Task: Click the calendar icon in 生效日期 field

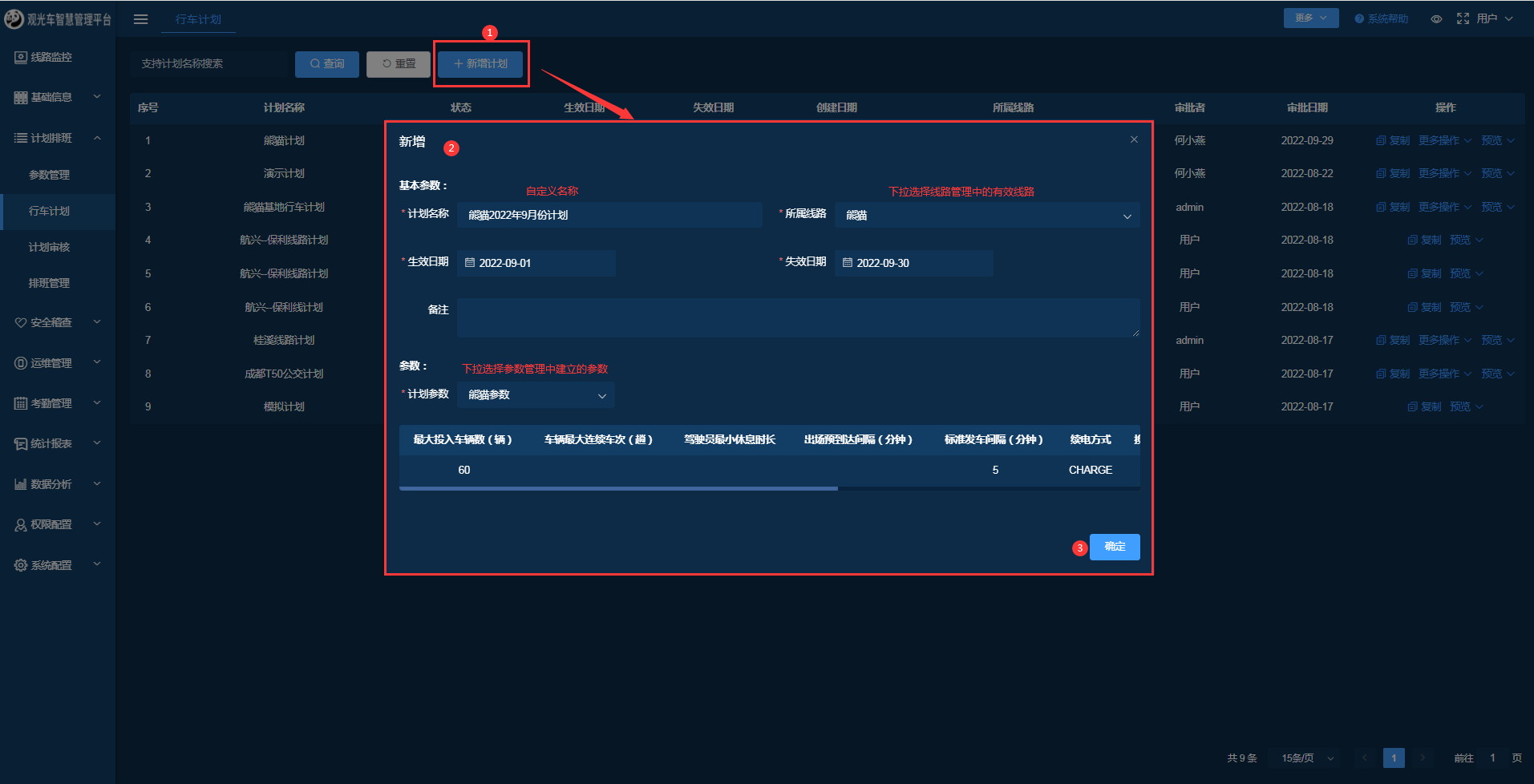Action: (470, 263)
